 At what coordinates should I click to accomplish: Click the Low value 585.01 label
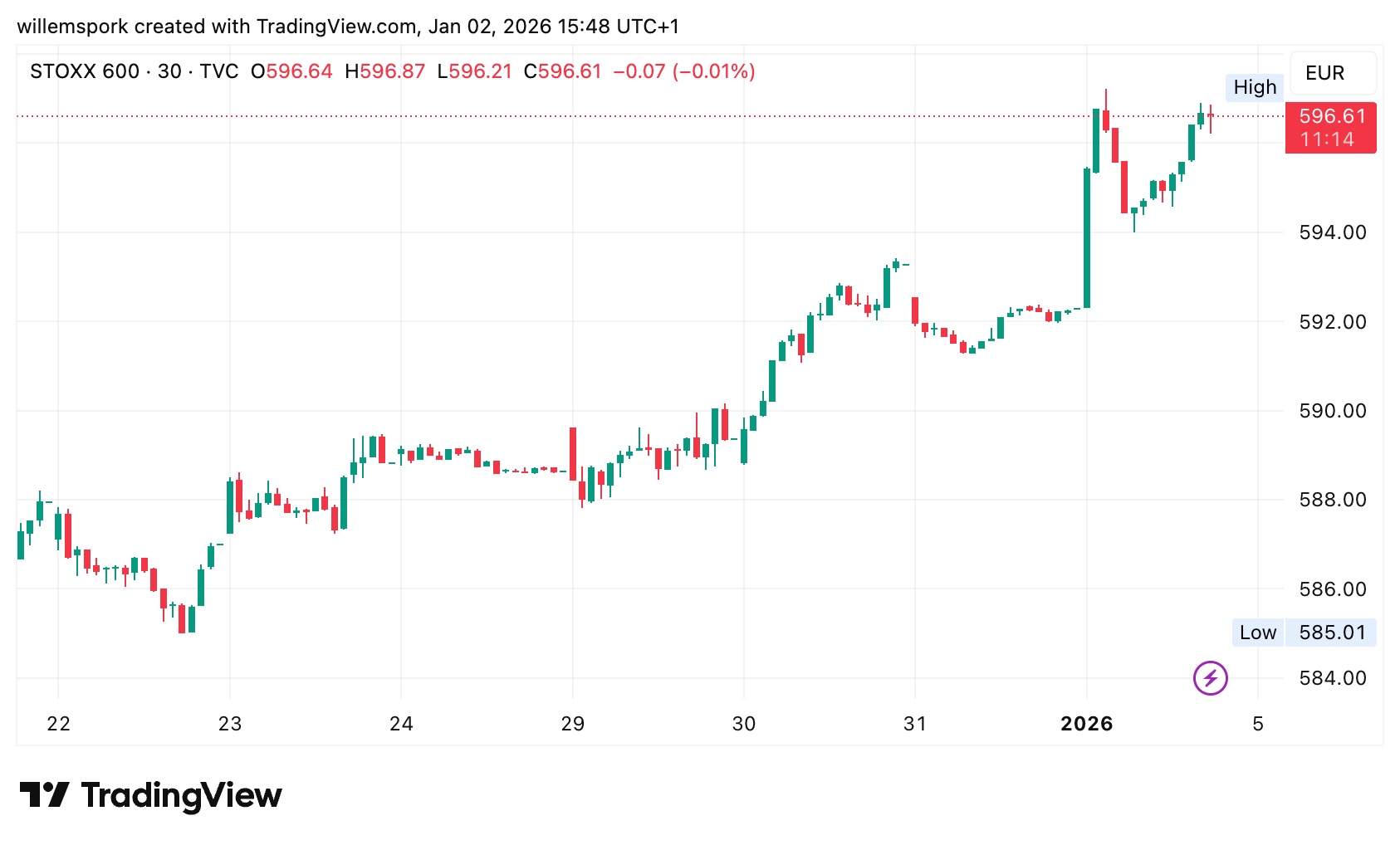point(1331,633)
